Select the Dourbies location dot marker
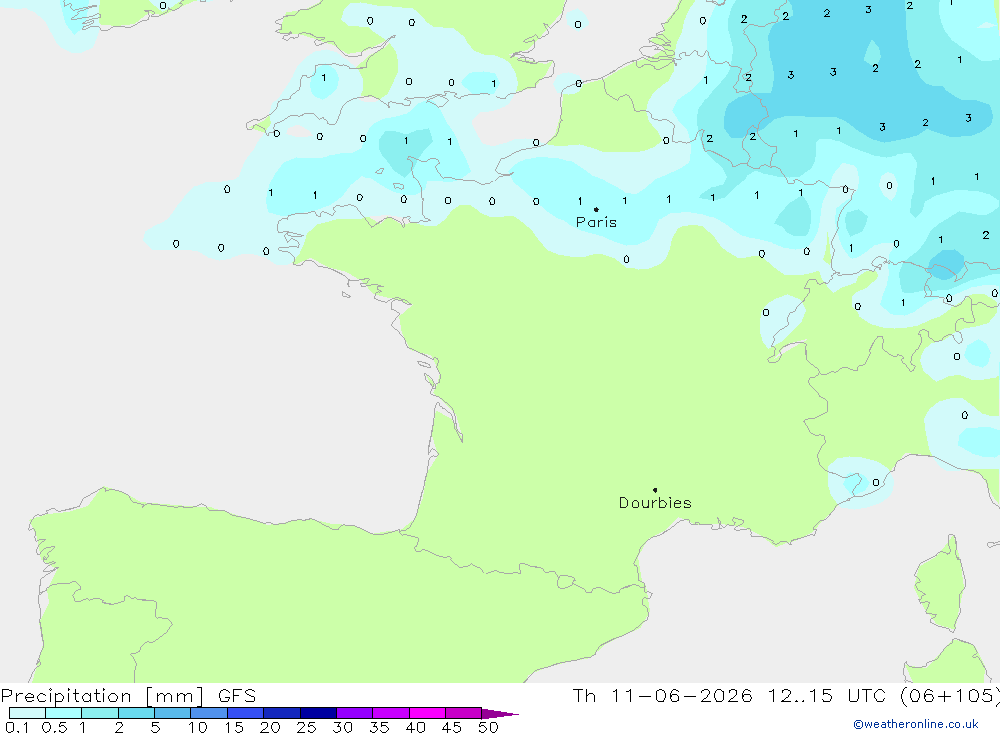This screenshot has width=1000, height=733. click(655, 490)
